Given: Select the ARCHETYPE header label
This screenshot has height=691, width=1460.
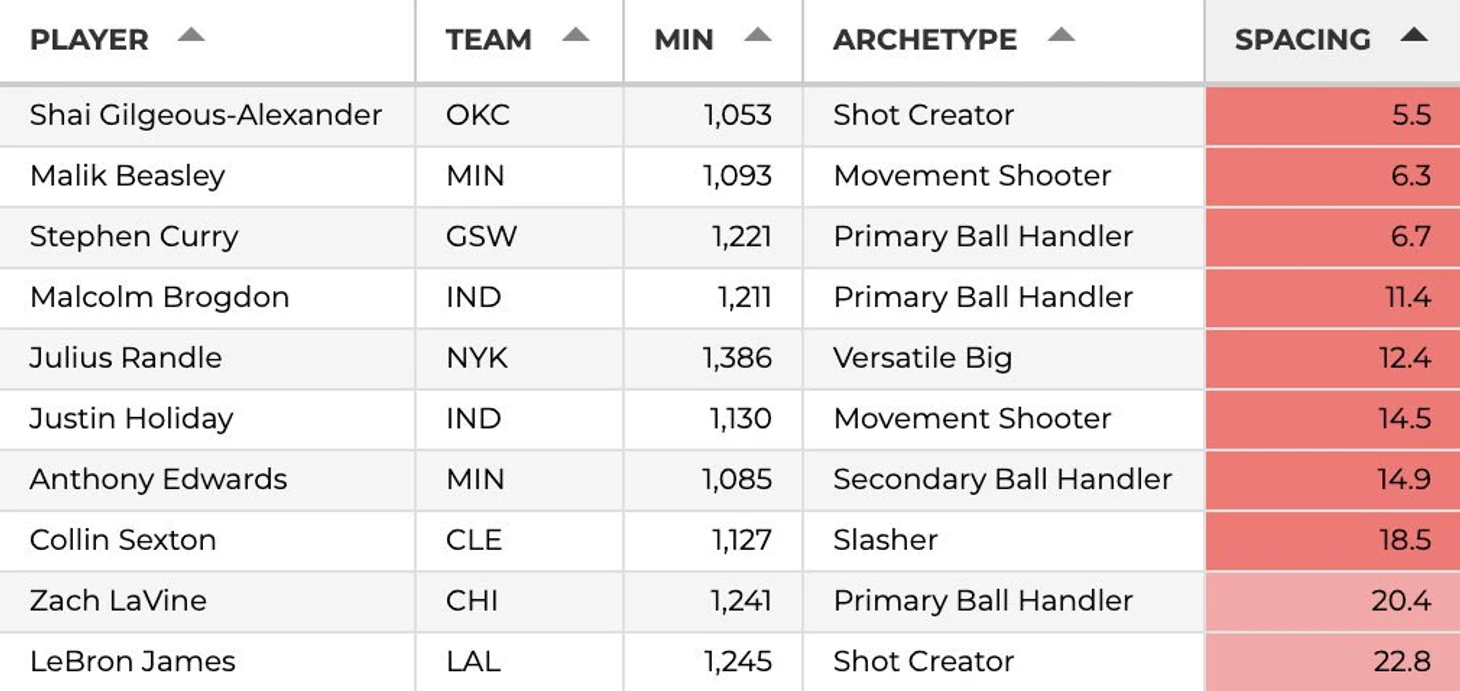Looking at the screenshot, I should (925, 40).
